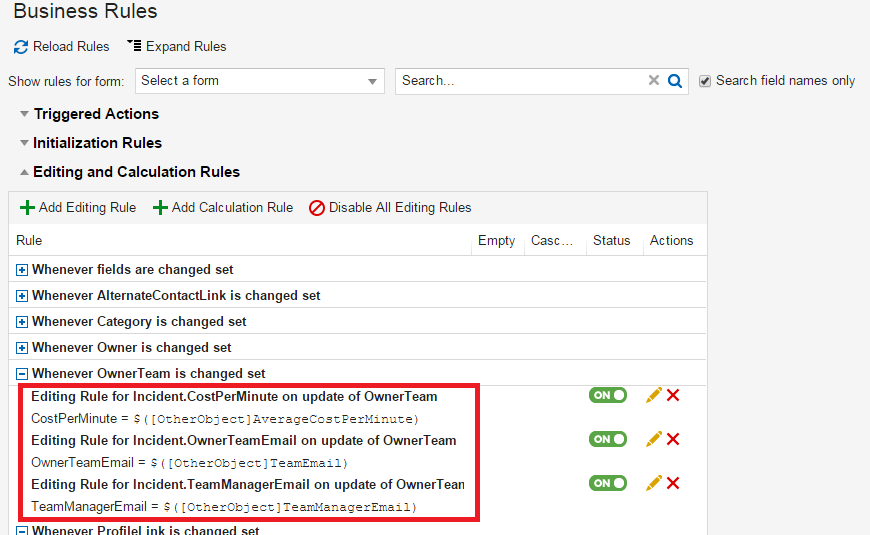Click Add Calculation Rule
Screen dimensions: 870x535
(x=223, y=208)
